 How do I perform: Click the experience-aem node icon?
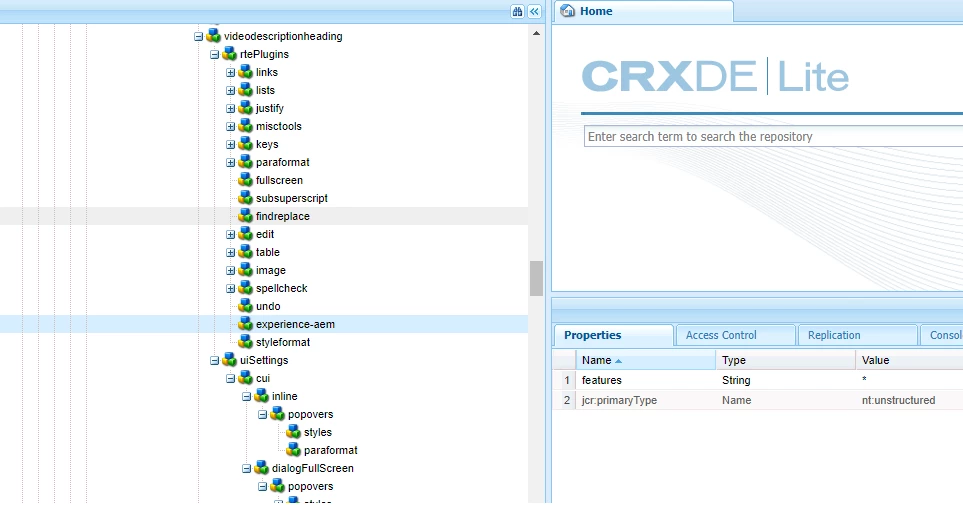click(246, 324)
